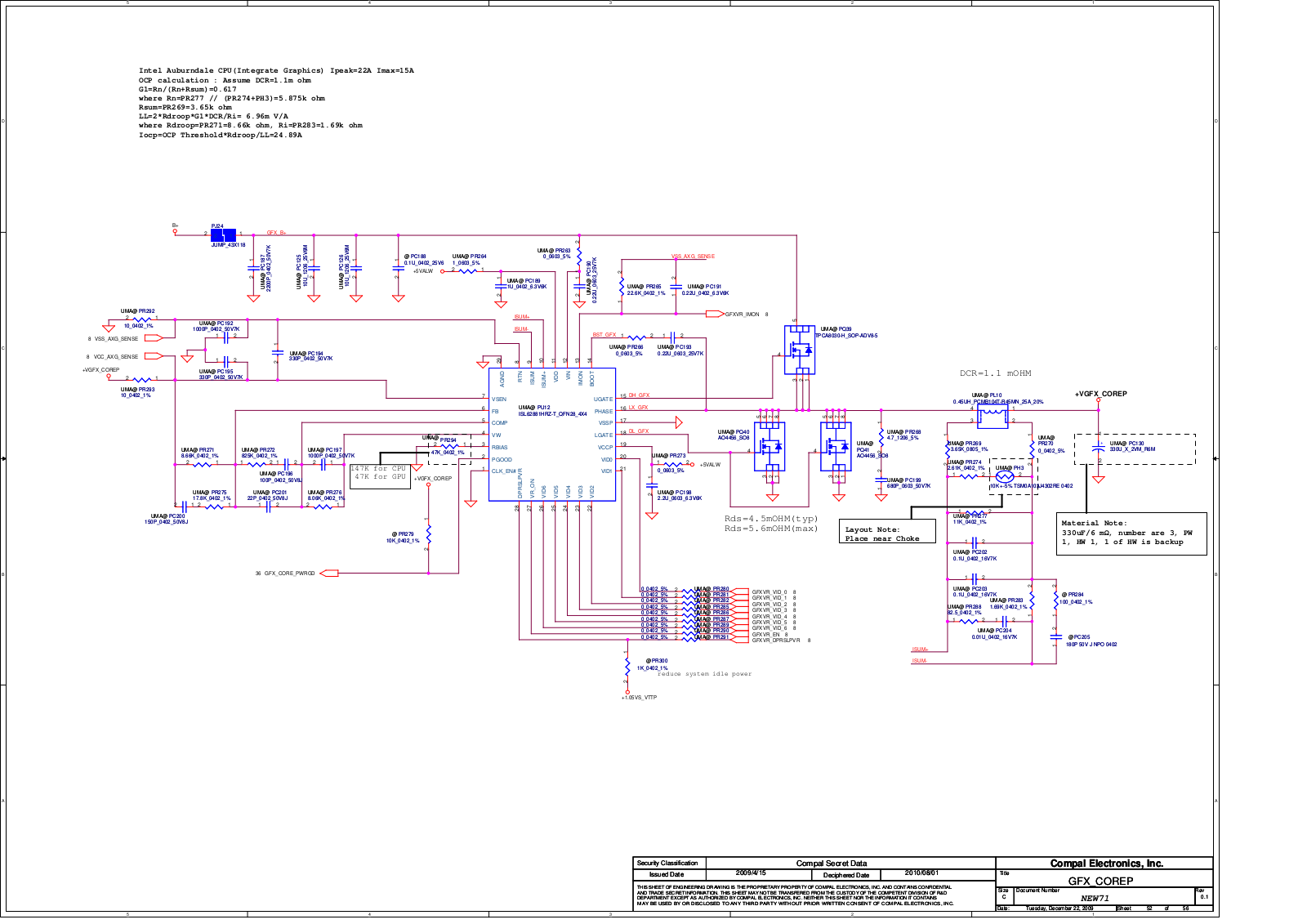This screenshot has height=924, width=1307.
Task: Click the 'reduce system idle power' note
Action: 704,674
